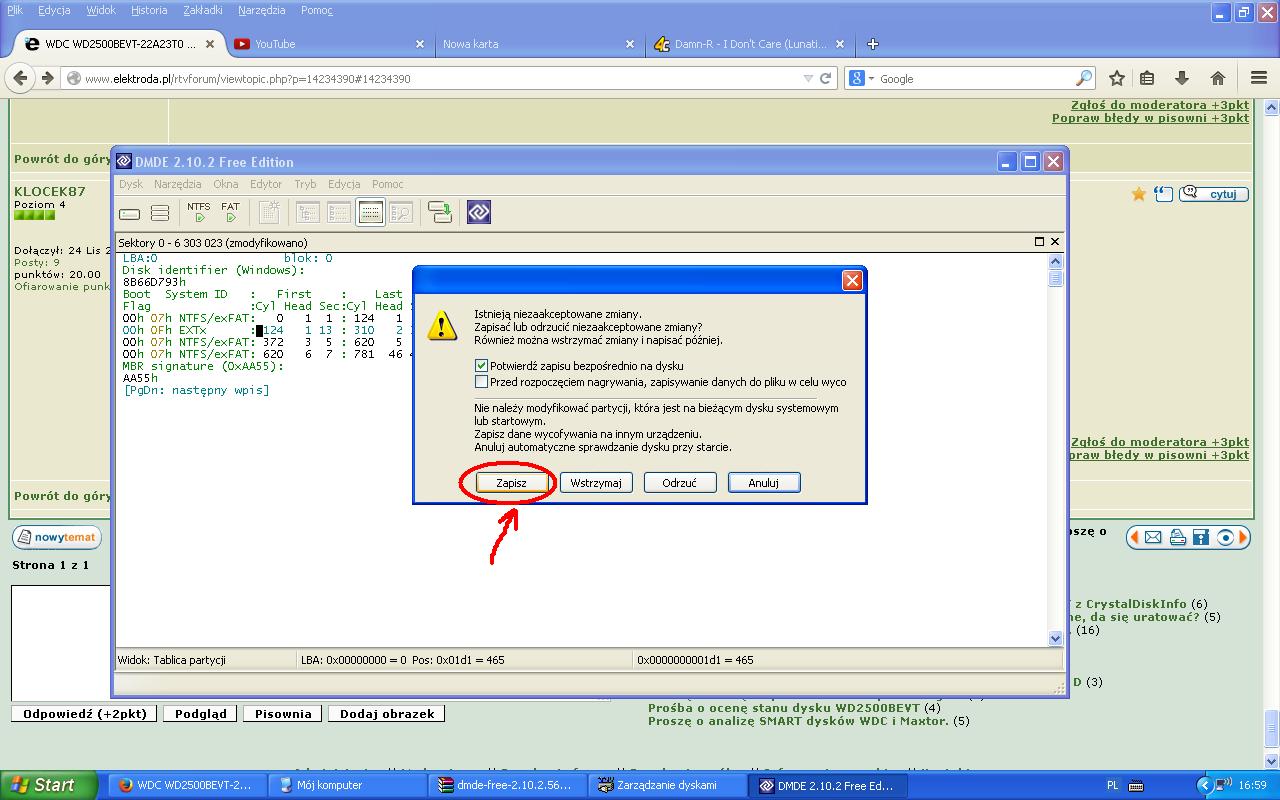Click the active partition table view icon

(370, 212)
